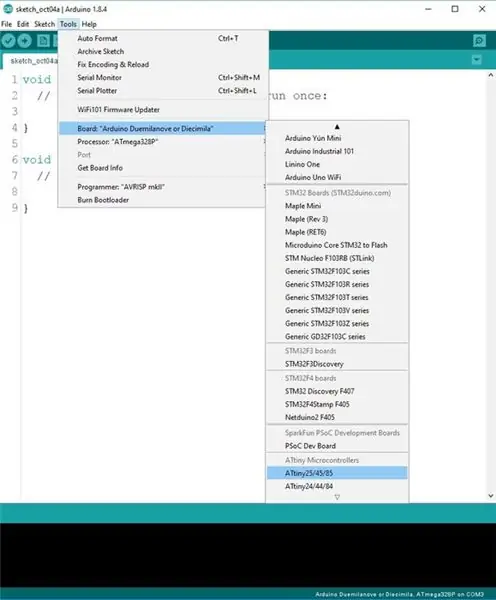
Task: Open the tab options dropdown arrow
Action: click(x=476, y=60)
